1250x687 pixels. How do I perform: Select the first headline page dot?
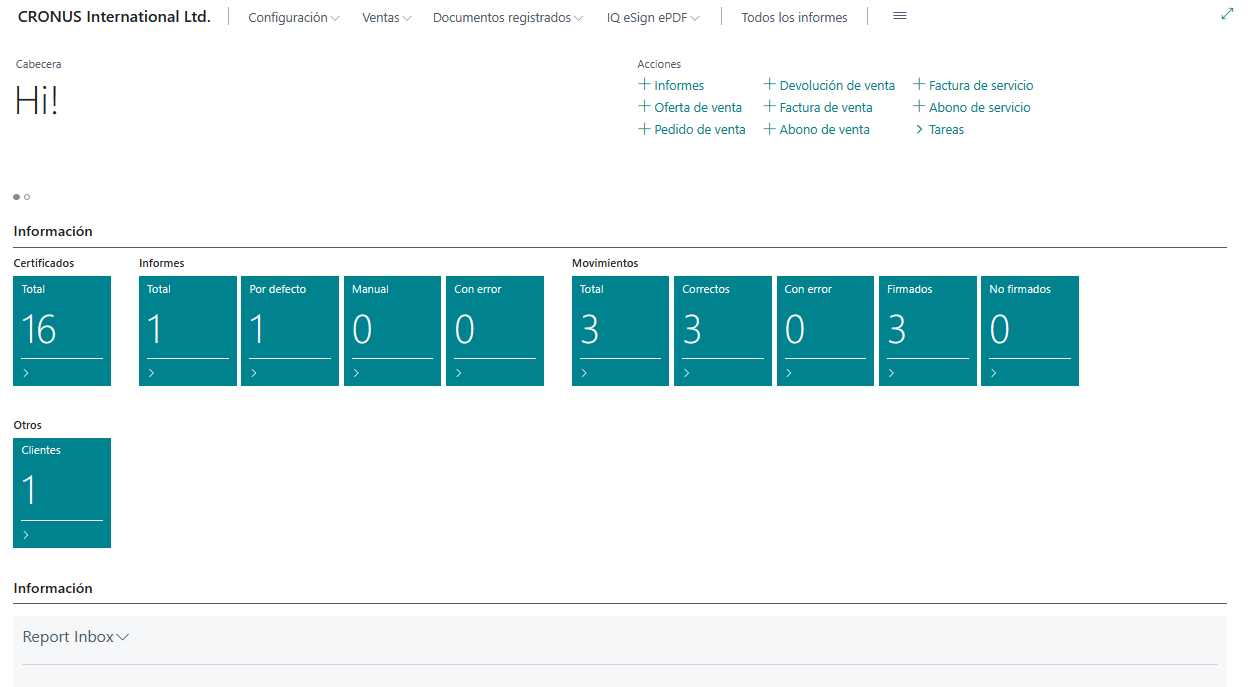pos(16,197)
